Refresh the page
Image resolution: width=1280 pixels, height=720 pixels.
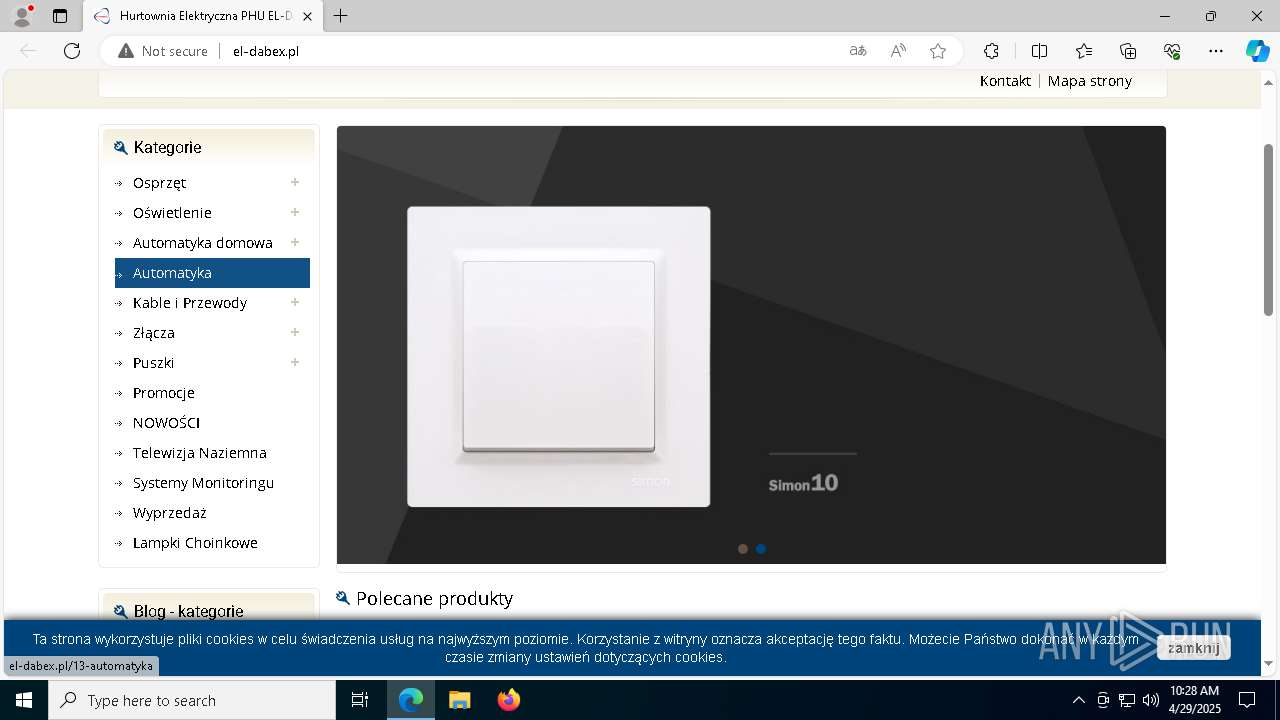pos(72,51)
